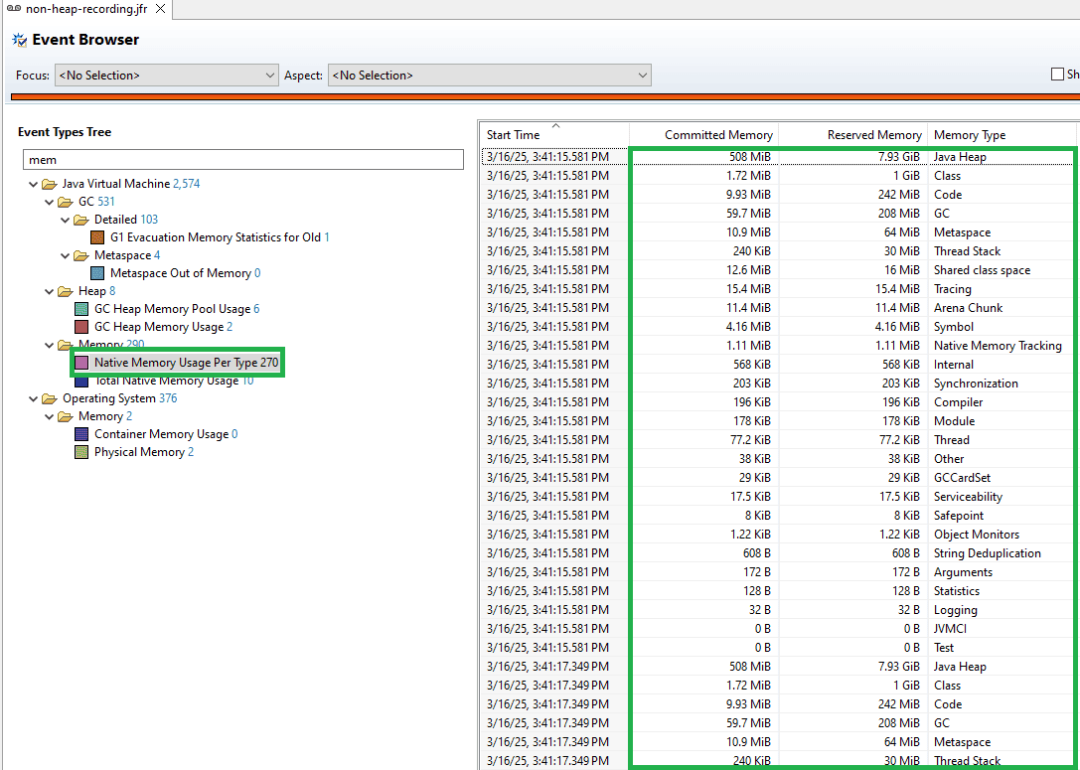Sort by Reserved Memory column header

click(853, 135)
